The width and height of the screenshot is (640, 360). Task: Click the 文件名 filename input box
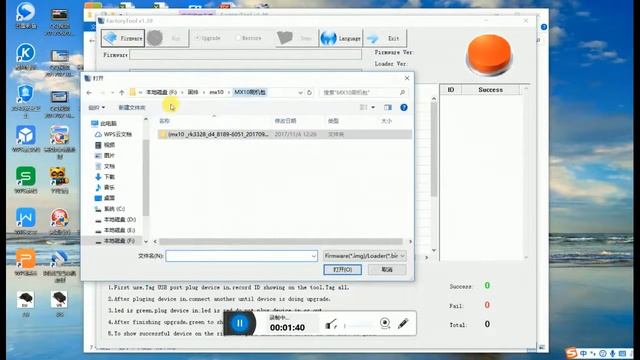[241, 256]
